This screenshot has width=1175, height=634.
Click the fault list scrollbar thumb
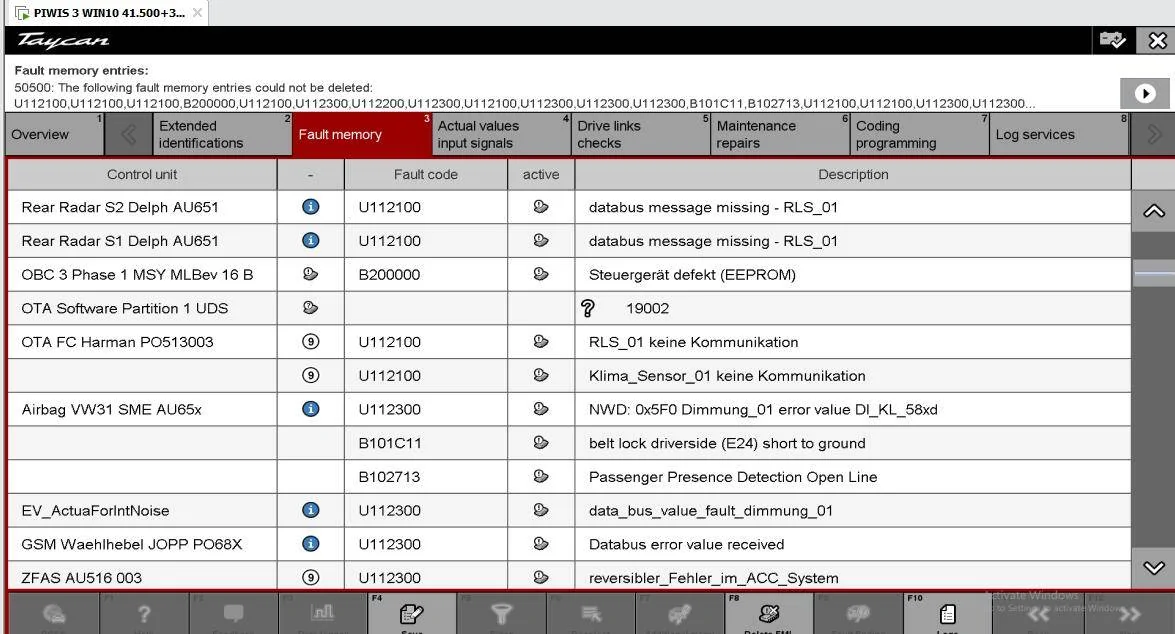(1153, 274)
